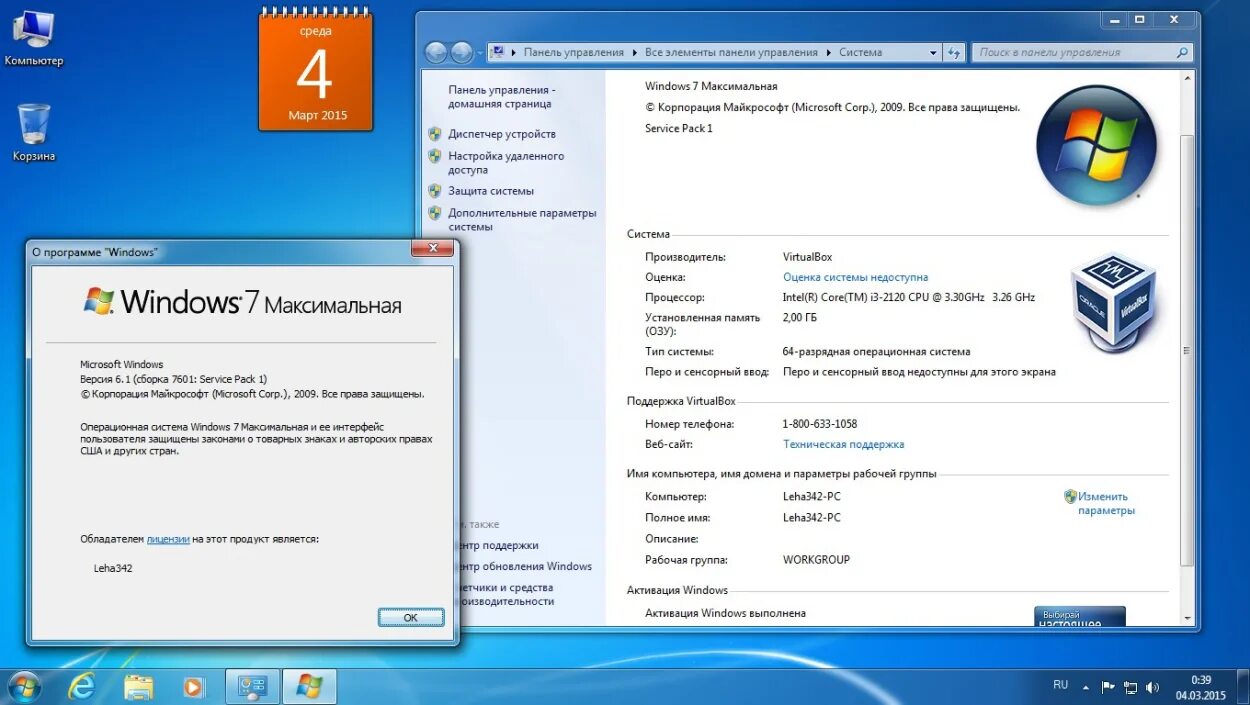
Task: Click scrollbar down arrow in System window
Action: point(1187,619)
